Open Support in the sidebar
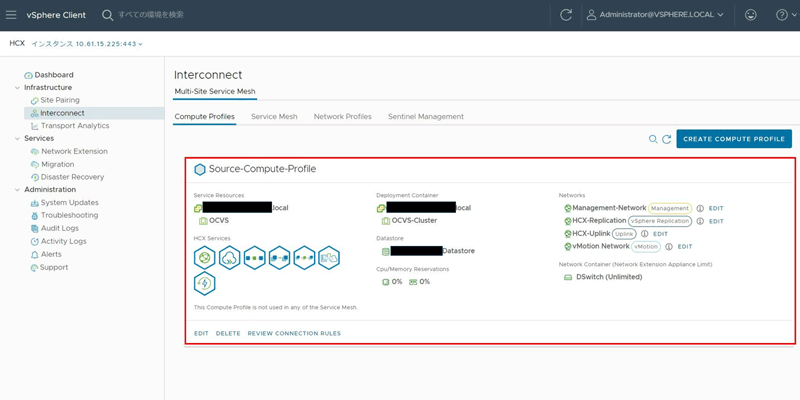The image size is (800, 400). pyautogui.click(x=49, y=267)
